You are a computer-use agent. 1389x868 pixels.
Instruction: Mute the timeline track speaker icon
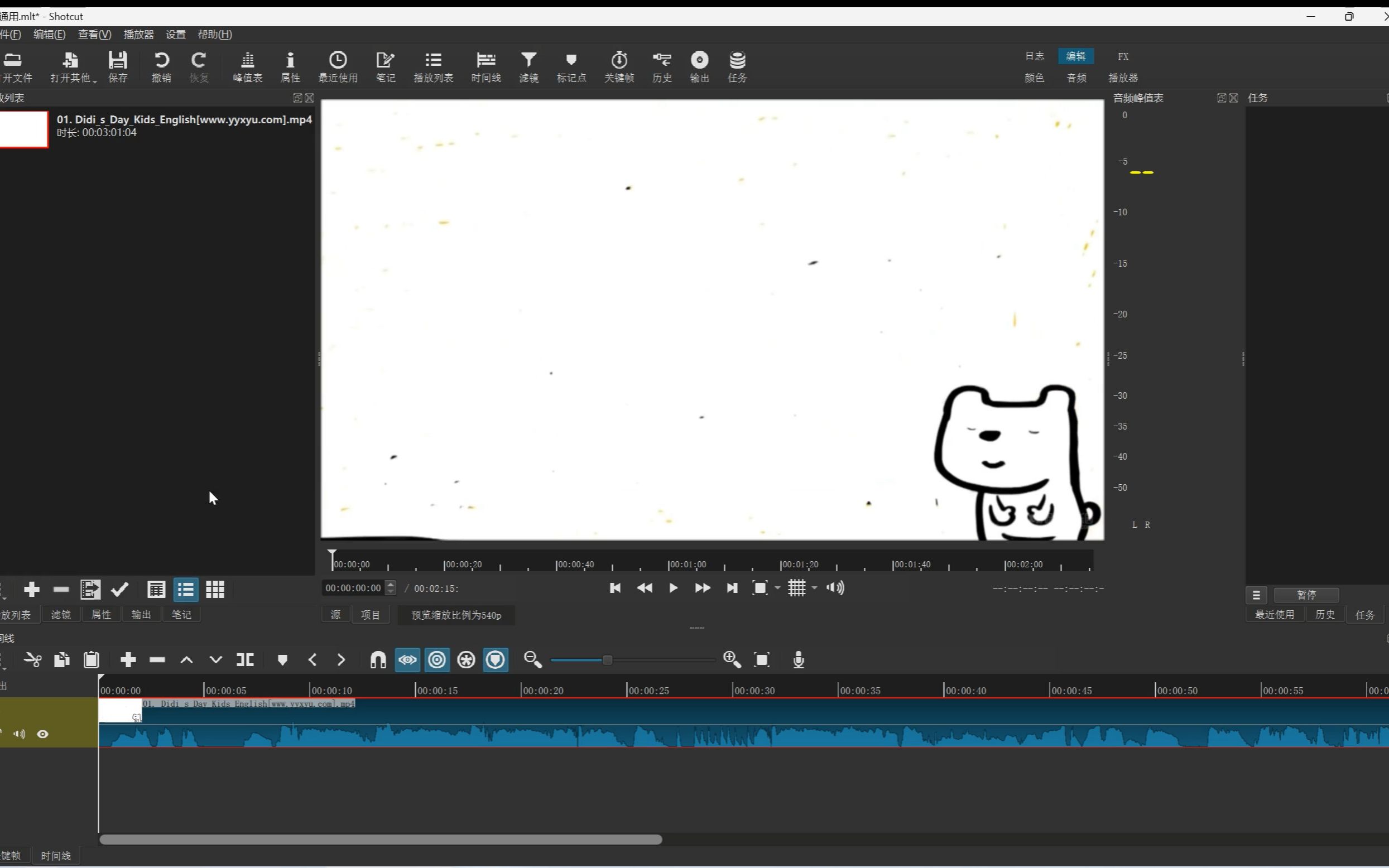click(20, 734)
